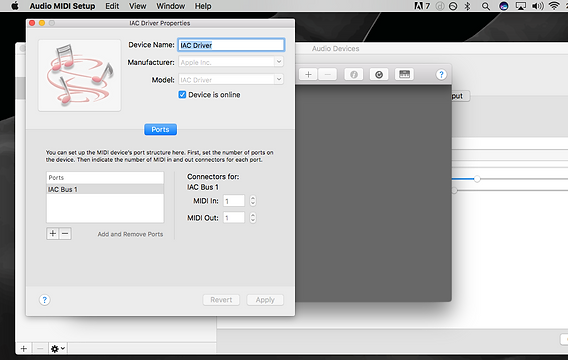Viewport: 568px width, 360px height.
Task: Remove audio device with bottom minus button
Action: click(x=40, y=348)
